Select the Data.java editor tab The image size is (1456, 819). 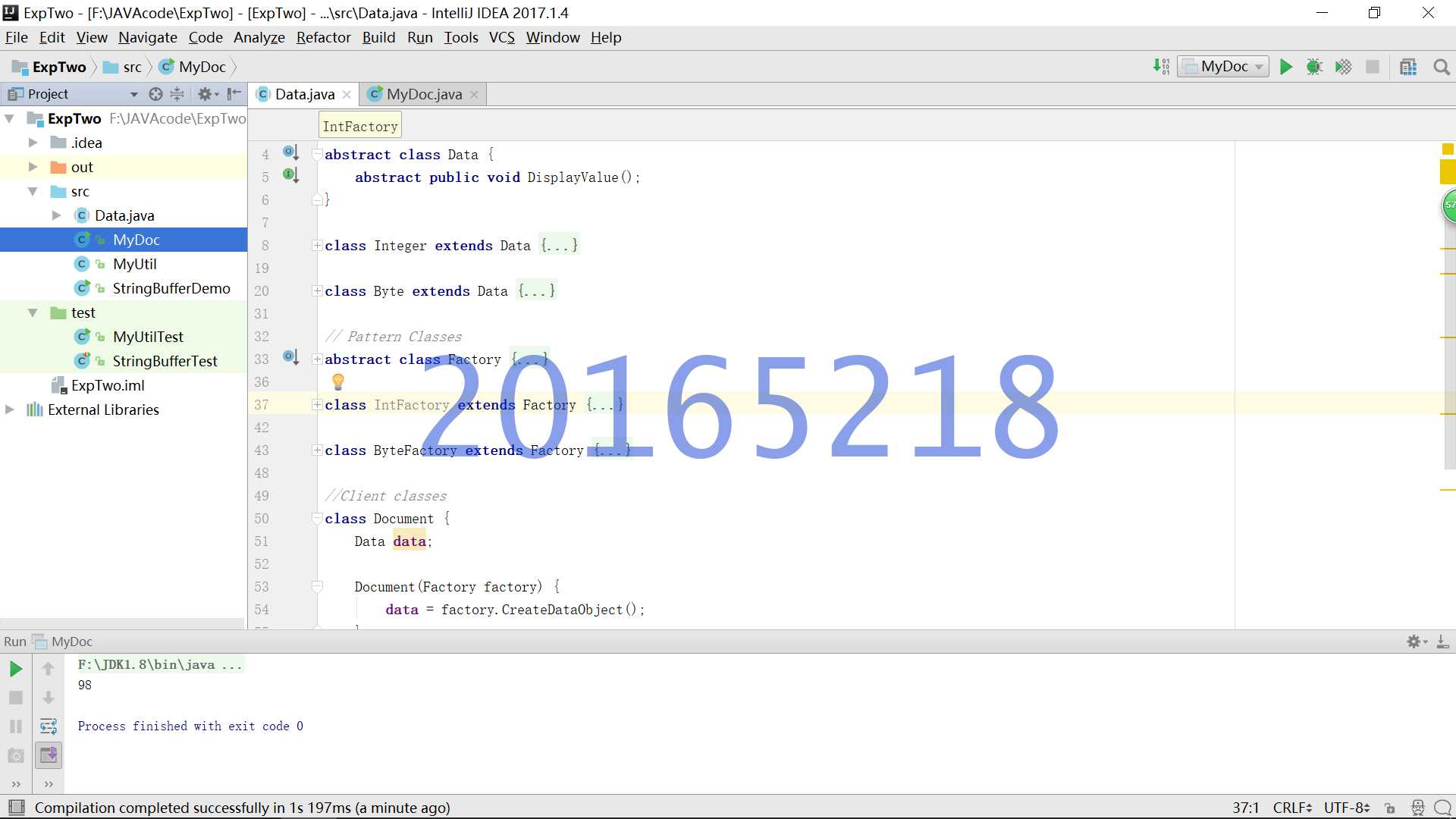tap(304, 94)
